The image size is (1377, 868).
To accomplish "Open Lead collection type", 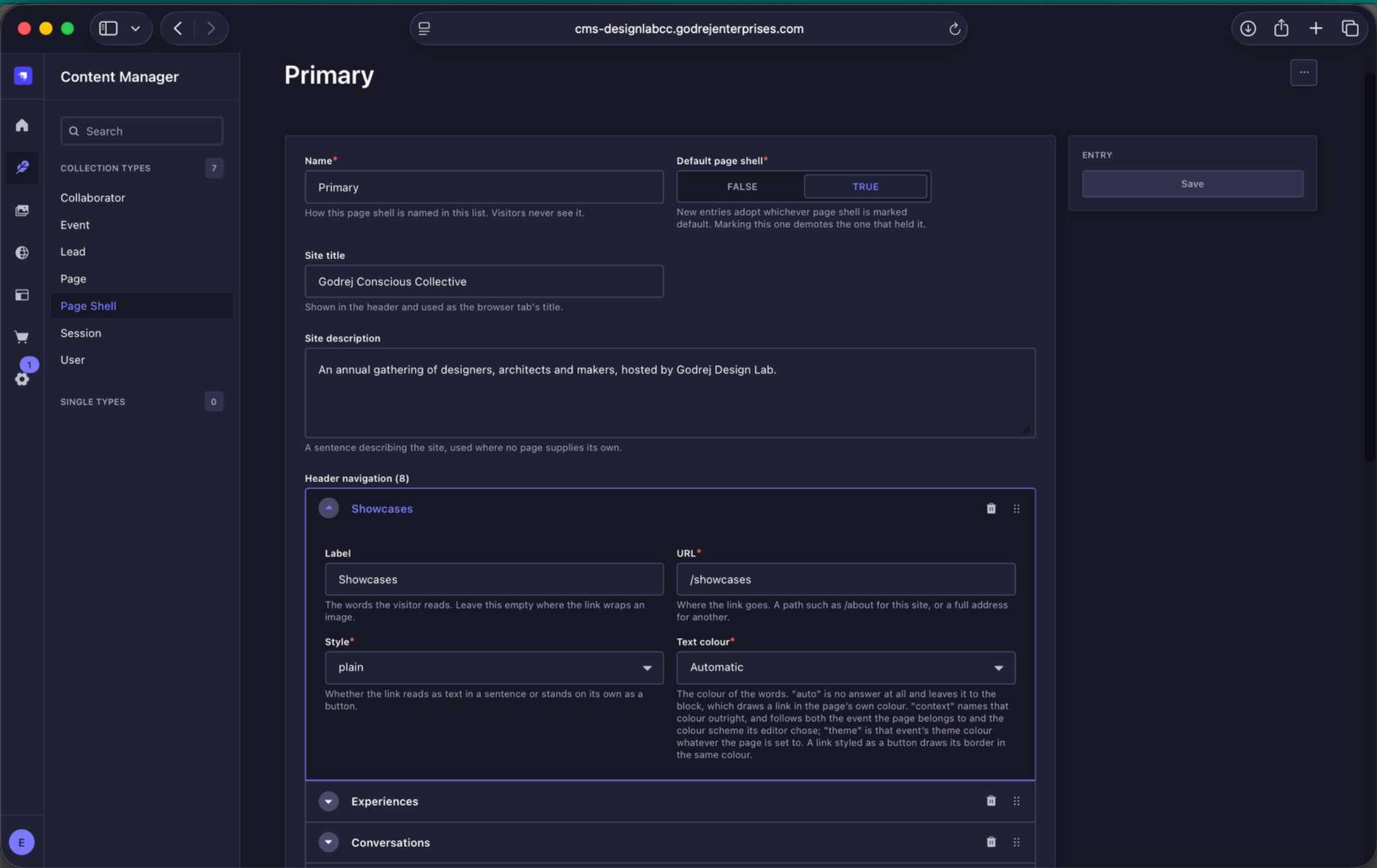I will click(73, 251).
